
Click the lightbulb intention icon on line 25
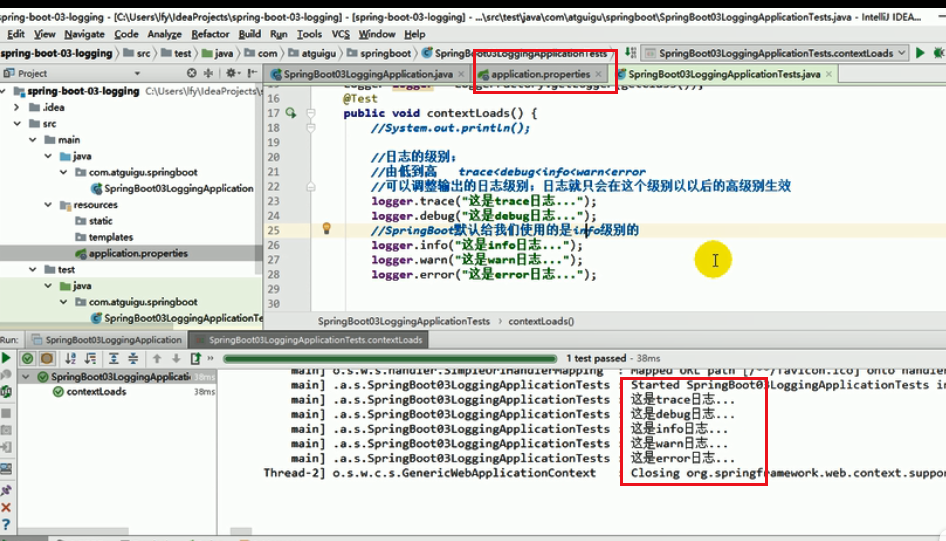click(326, 229)
